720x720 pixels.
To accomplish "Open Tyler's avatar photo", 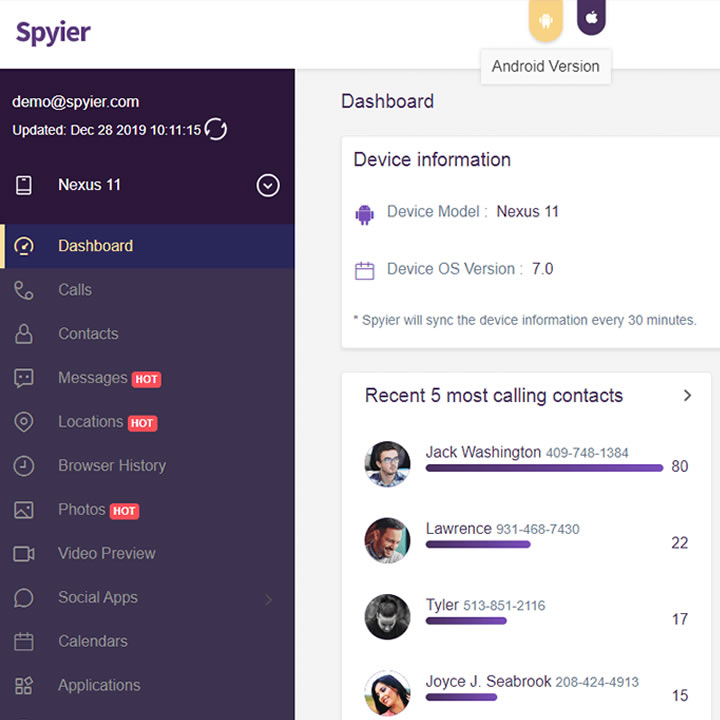I will point(388,617).
